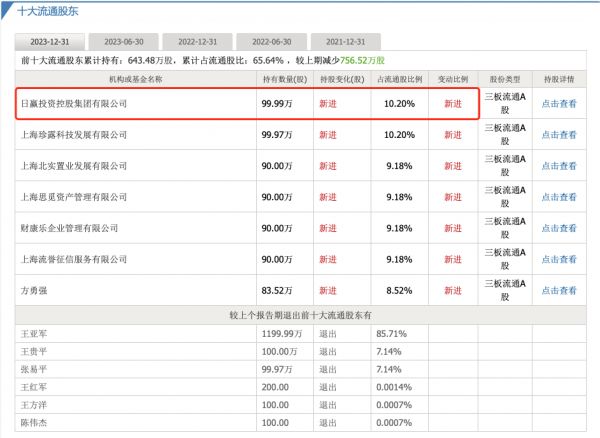Click 点击查看 for 上海流誉征信服务有限公司
The width and height of the screenshot is (600, 438).
point(559,259)
